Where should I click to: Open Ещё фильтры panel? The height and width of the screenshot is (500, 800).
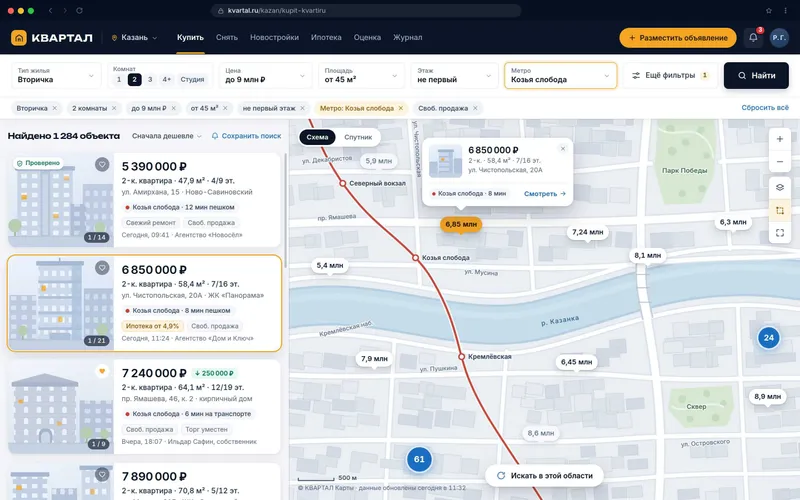click(x=670, y=76)
